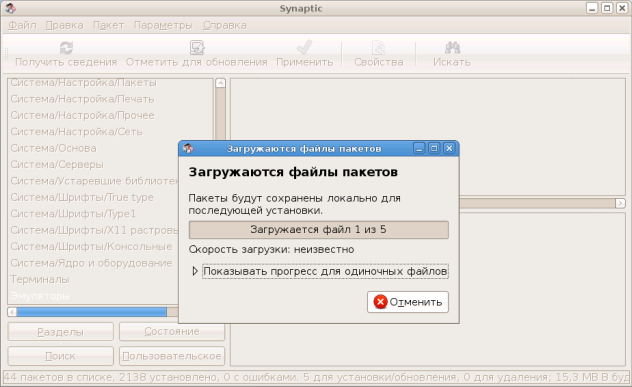Click the Искать binoculars icon
This screenshot has height=387, width=632.
tap(452, 48)
